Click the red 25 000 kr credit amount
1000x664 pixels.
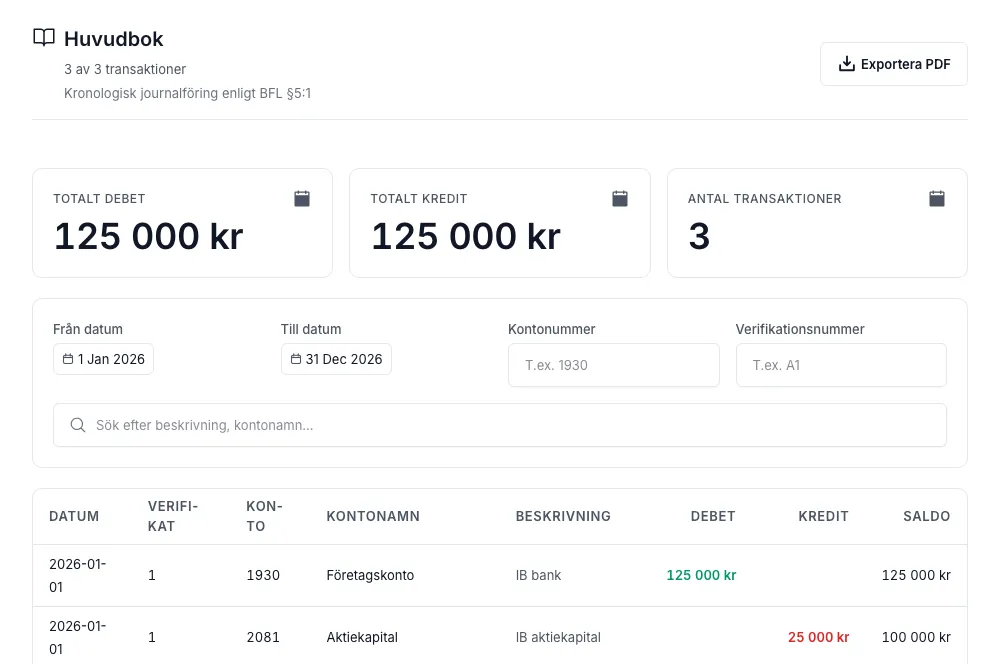point(818,637)
